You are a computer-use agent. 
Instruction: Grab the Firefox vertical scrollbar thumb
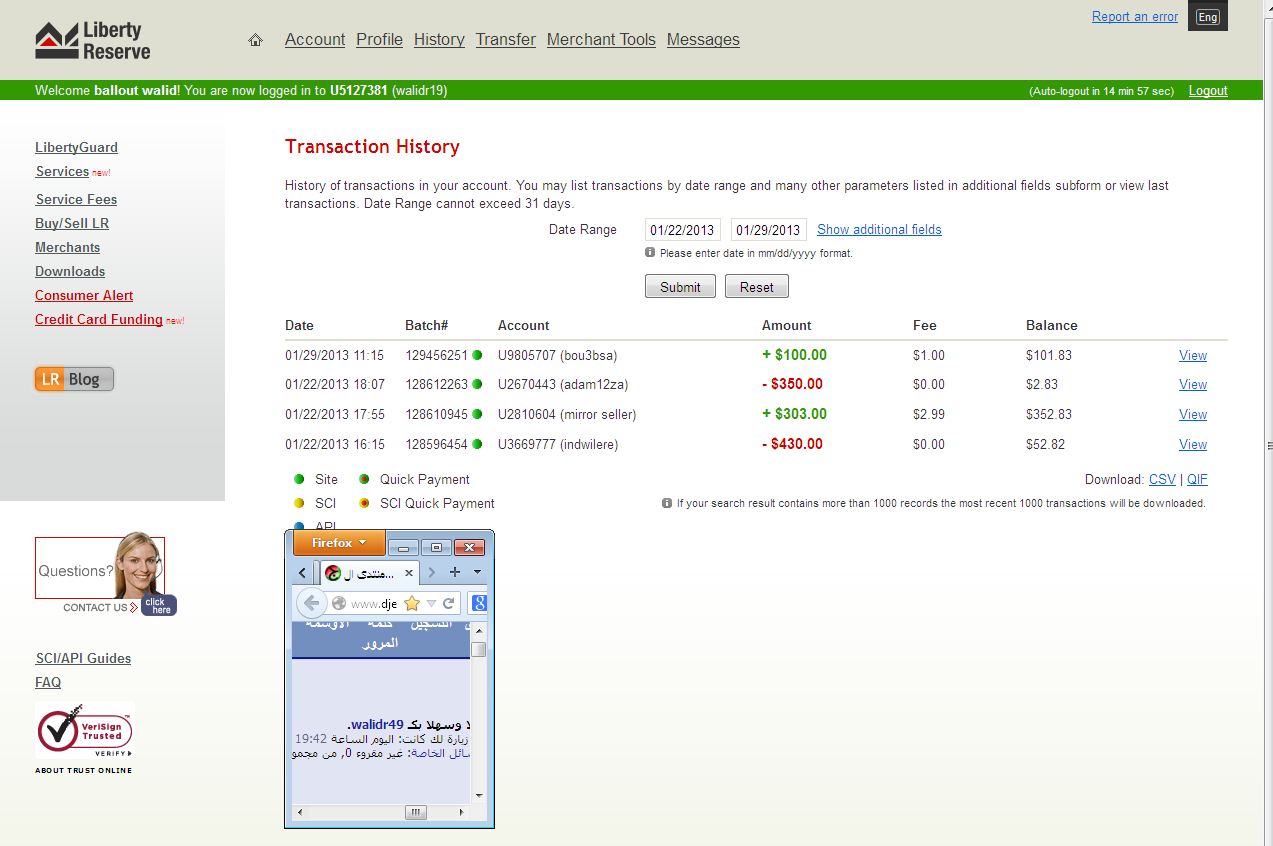(x=479, y=650)
